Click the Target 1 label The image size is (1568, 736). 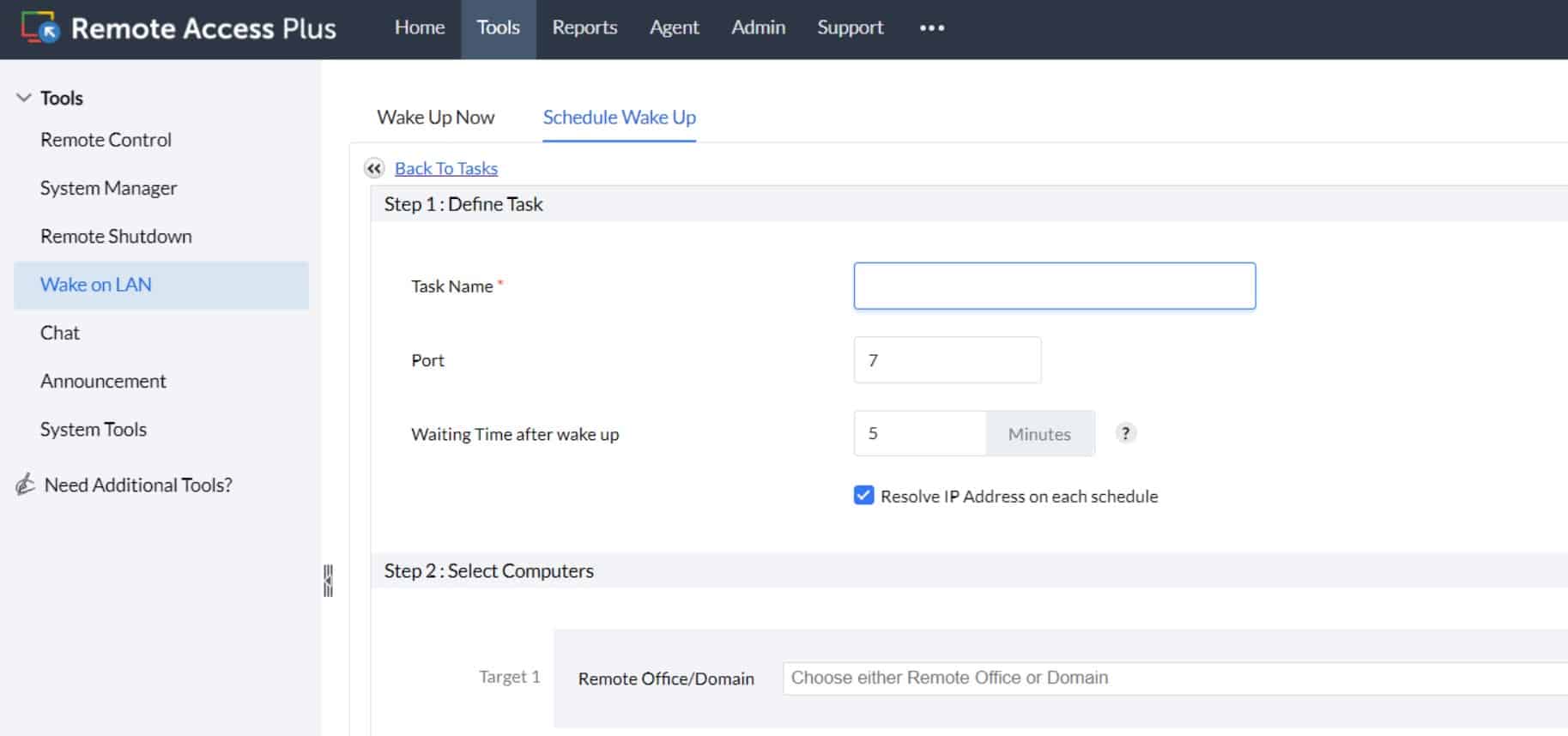[510, 677]
